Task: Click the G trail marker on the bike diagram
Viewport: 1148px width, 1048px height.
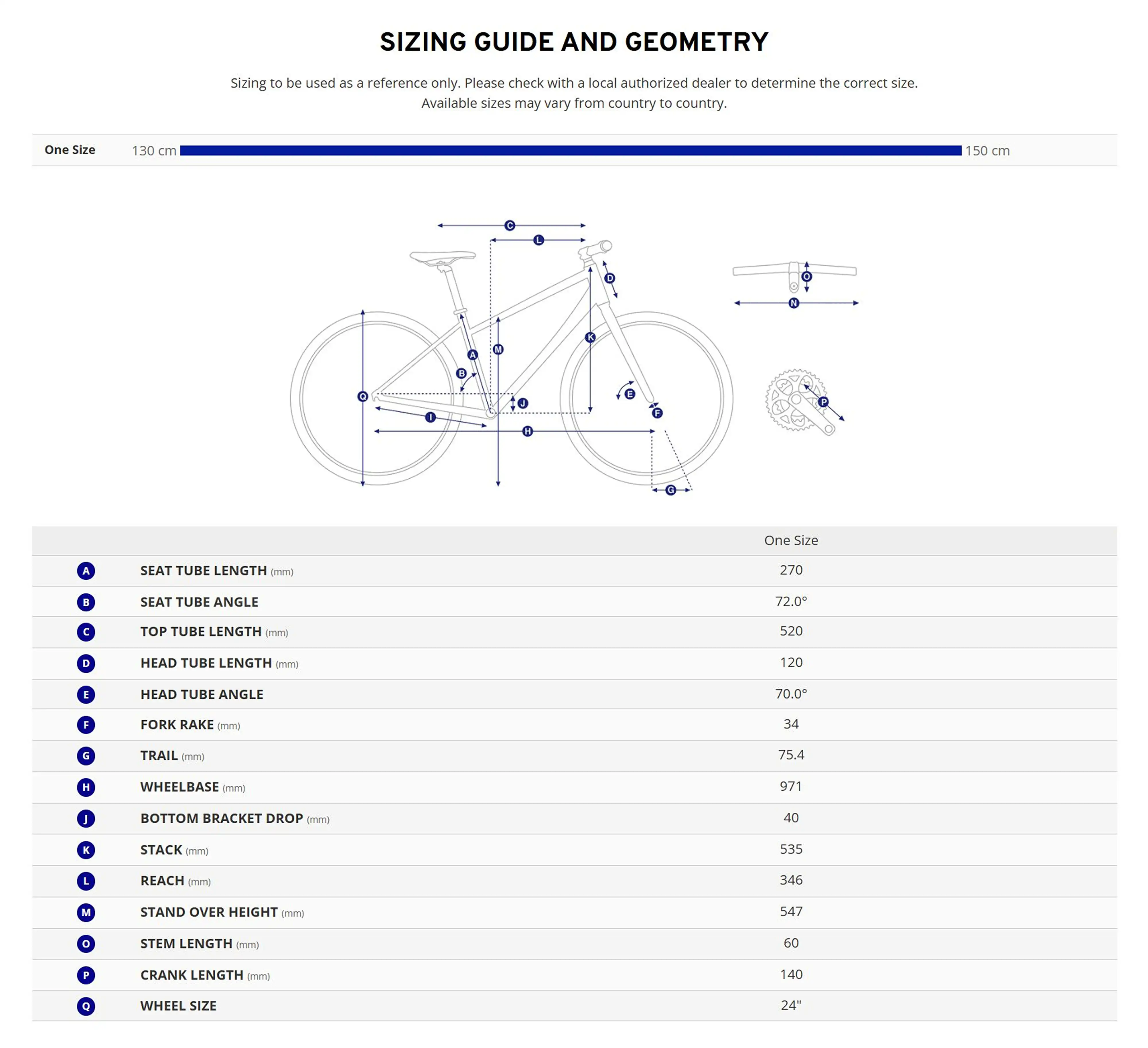Action: [671, 490]
